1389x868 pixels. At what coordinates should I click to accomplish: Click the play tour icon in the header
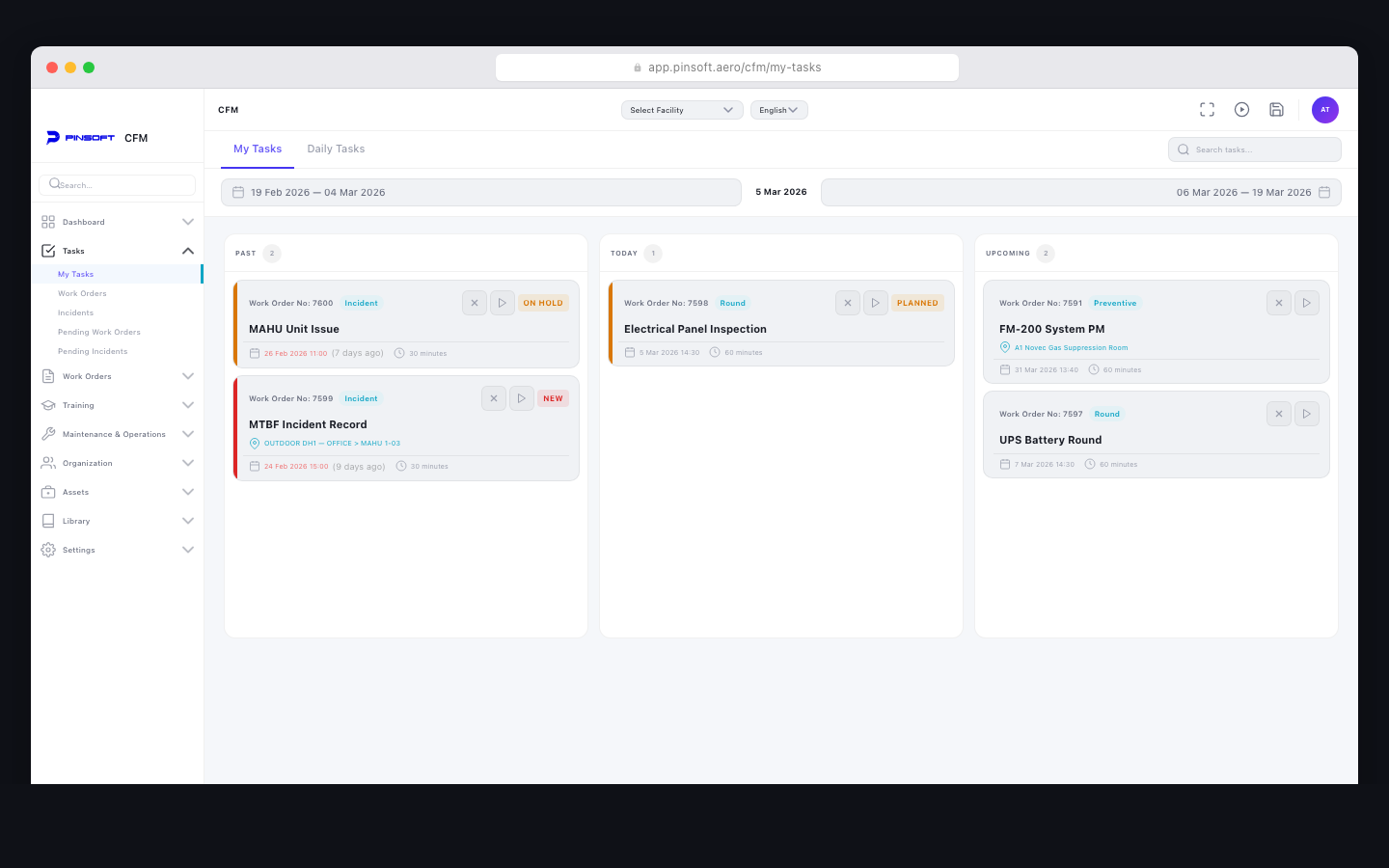(x=1241, y=109)
